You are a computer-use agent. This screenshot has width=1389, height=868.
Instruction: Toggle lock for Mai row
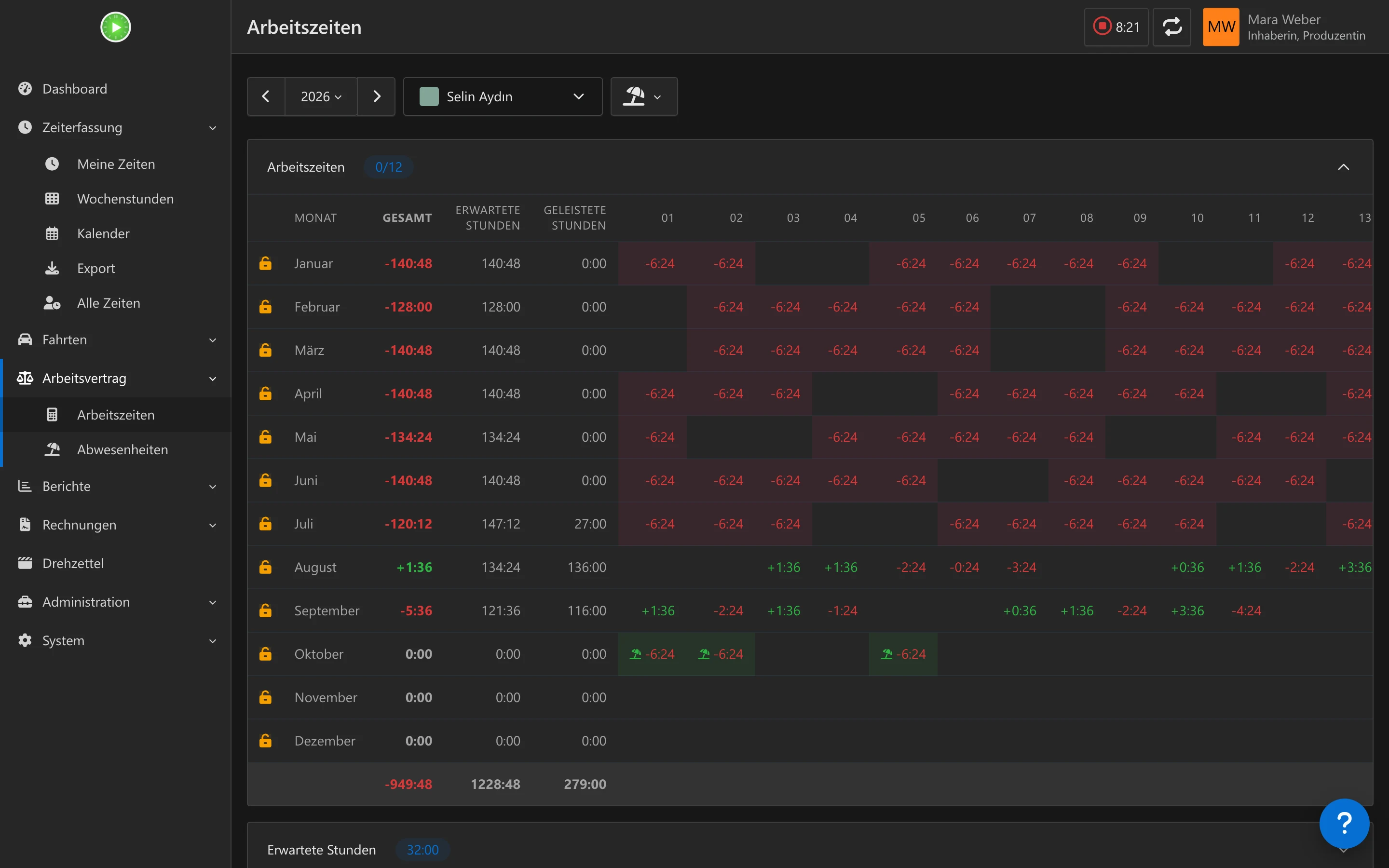265,437
